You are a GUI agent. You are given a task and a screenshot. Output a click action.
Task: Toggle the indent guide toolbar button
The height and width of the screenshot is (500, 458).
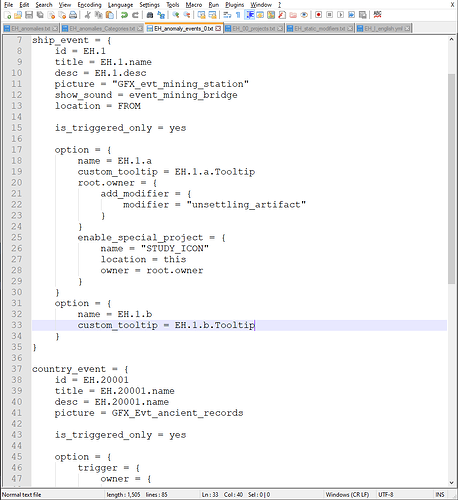point(249,15)
